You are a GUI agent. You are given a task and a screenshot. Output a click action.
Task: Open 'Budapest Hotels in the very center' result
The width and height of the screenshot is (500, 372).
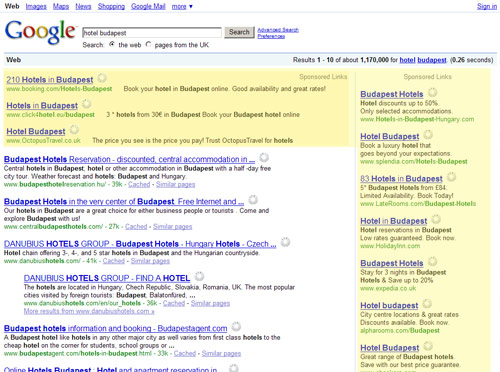point(124,202)
